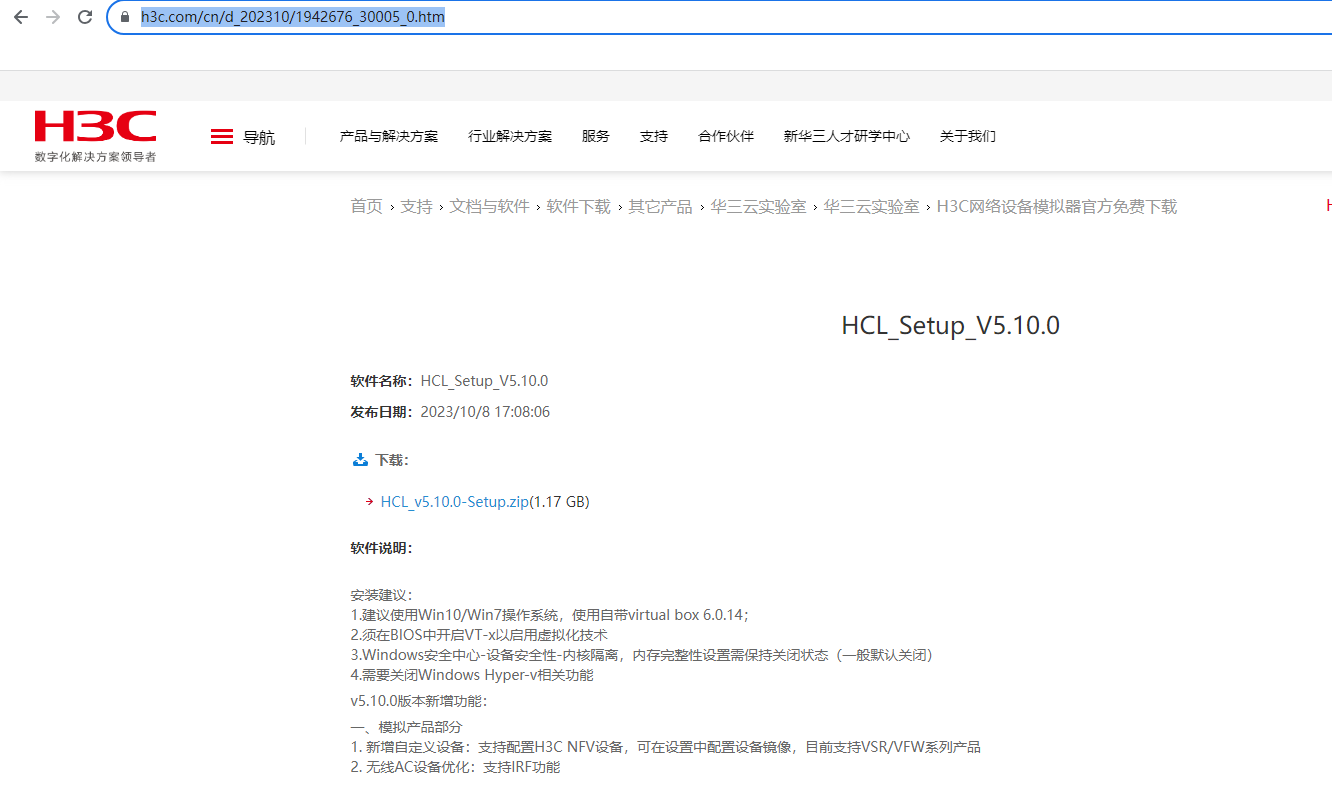Viewport: 1332px width, 809px height.
Task: Click the H3C logo
Action: point(95,127)
